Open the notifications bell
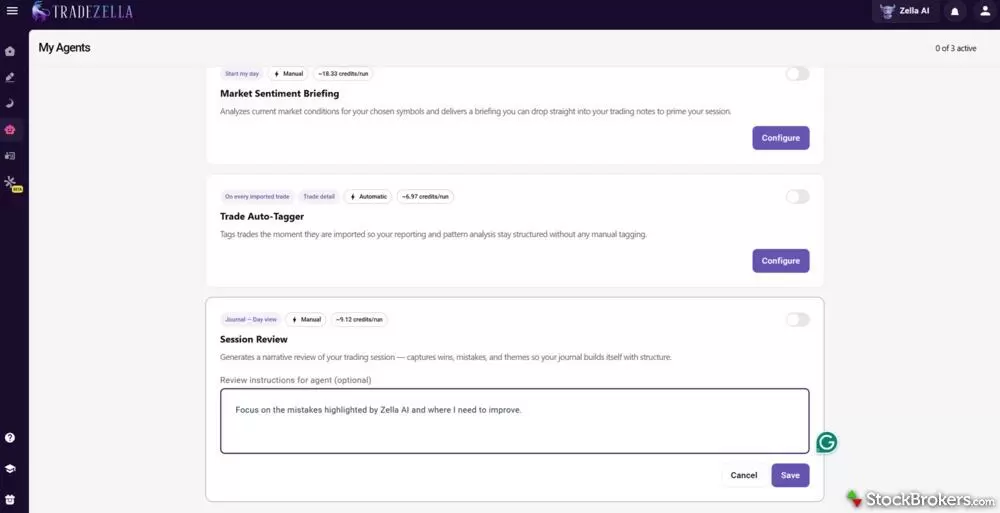 955,11
